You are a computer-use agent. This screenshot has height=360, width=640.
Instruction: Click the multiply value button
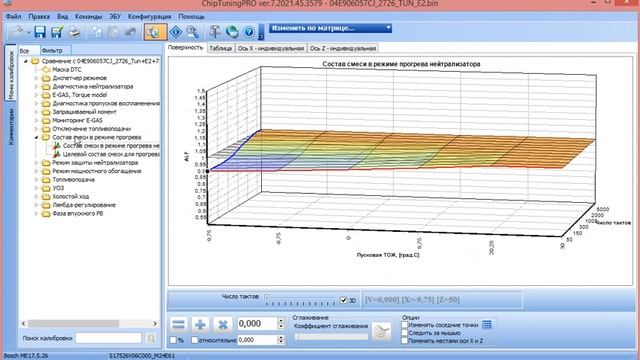tap(222, 324)
